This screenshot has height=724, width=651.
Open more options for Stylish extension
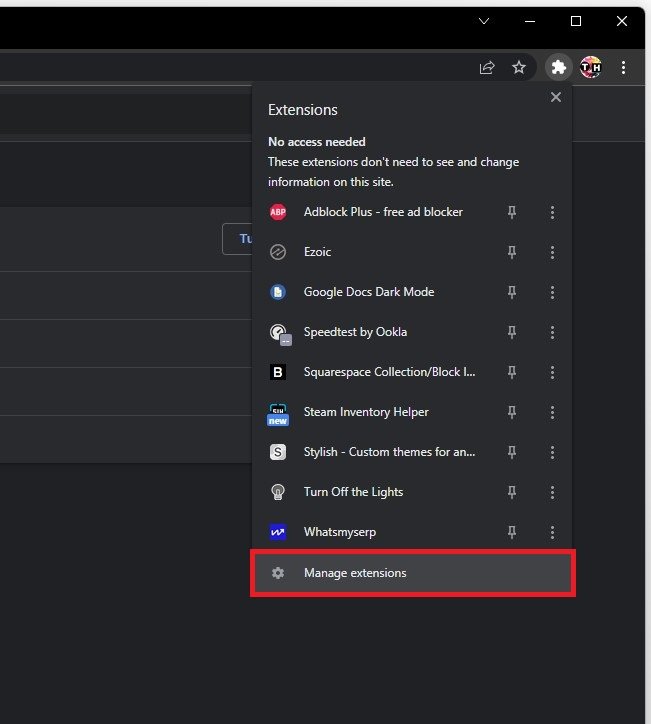point(552,452)
